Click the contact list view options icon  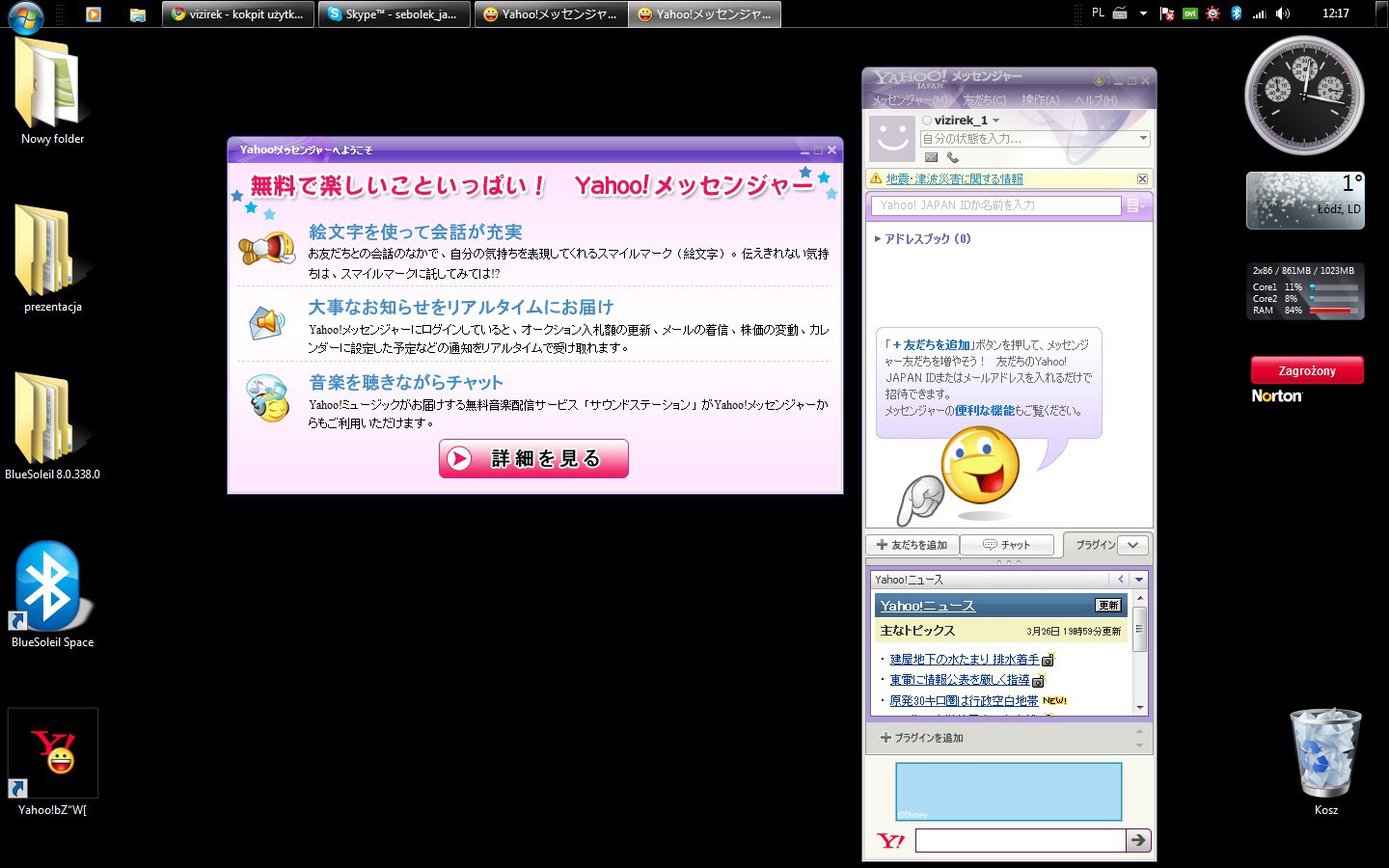point(1135,205)
